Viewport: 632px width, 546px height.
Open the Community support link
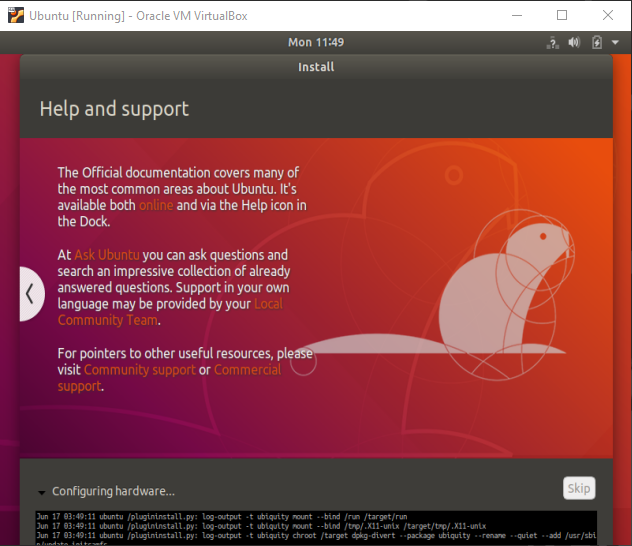pos(139,370)
